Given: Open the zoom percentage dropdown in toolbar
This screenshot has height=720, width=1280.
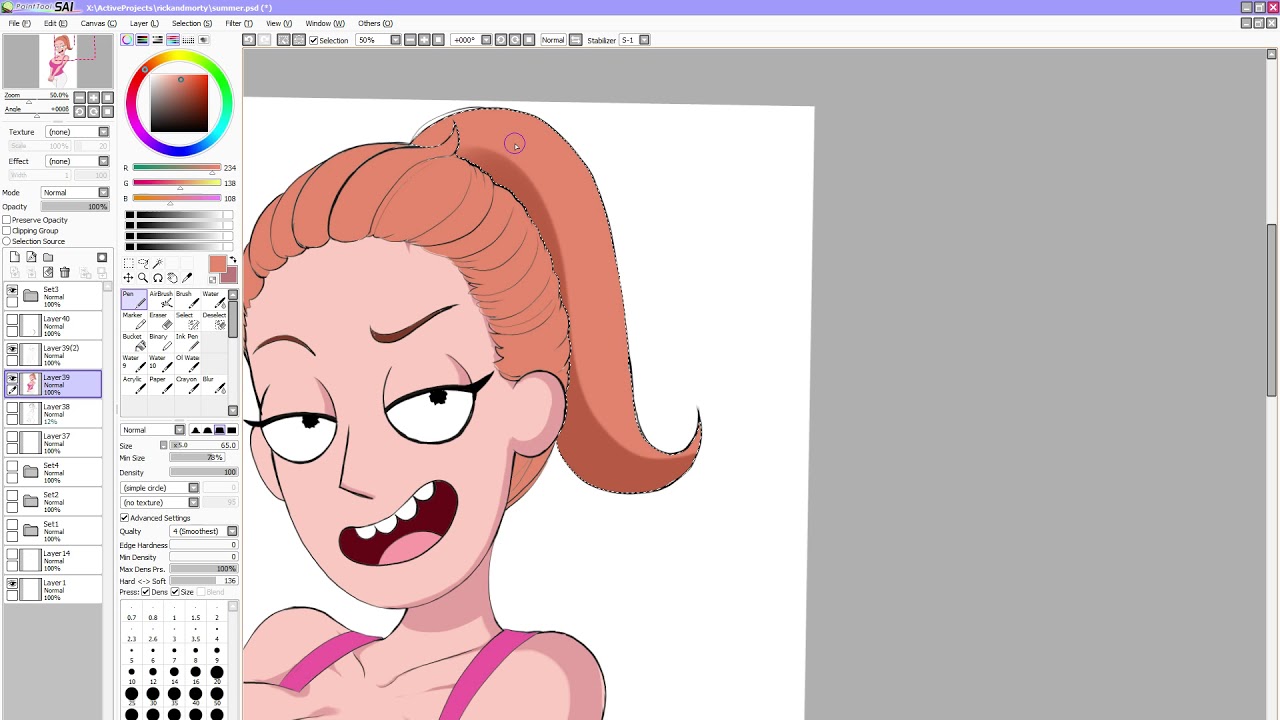Looking at the screenshot, I should click(x=379, y=40).
